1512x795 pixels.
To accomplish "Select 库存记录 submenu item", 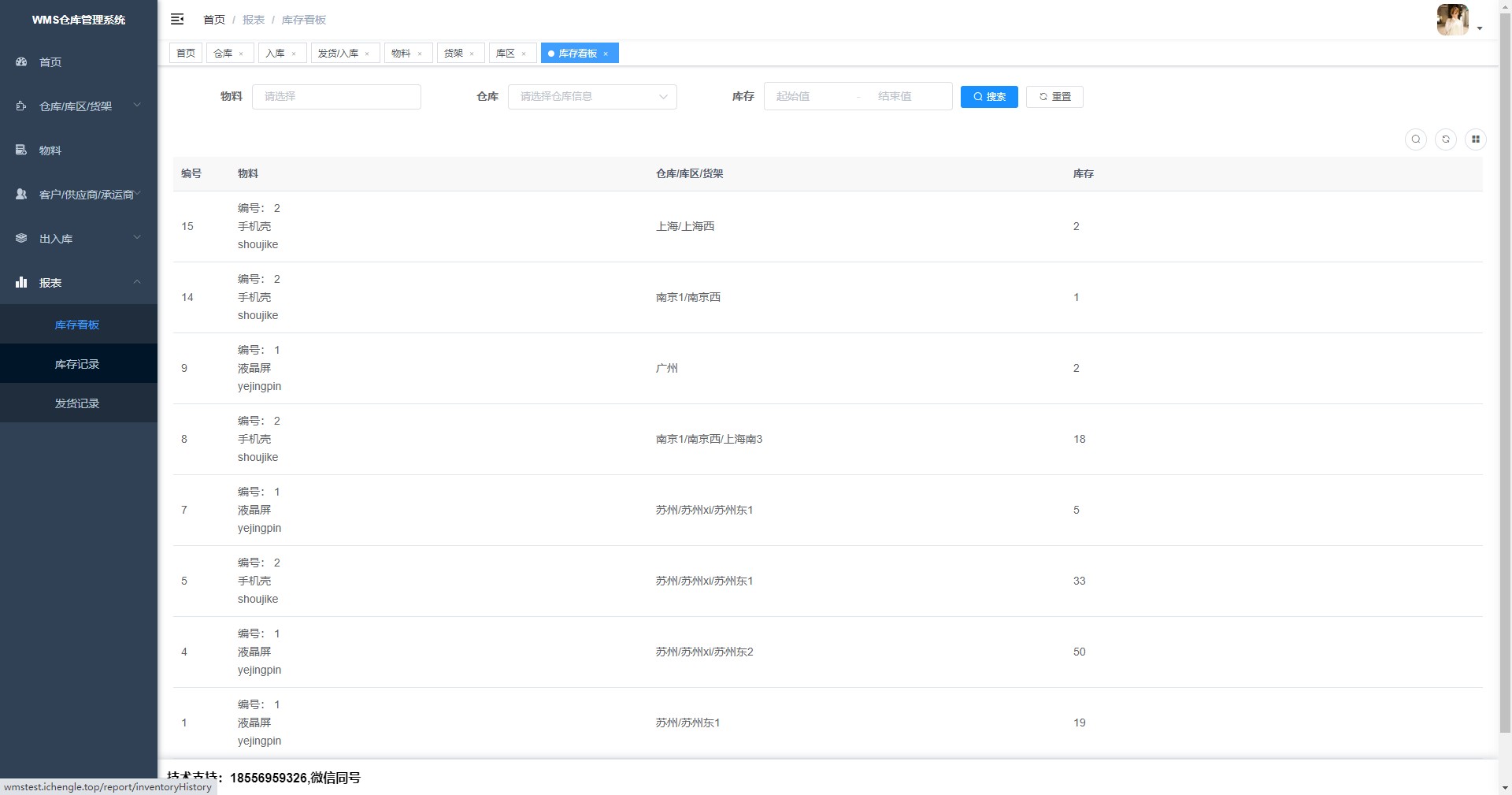I will (x=79, y=364).
